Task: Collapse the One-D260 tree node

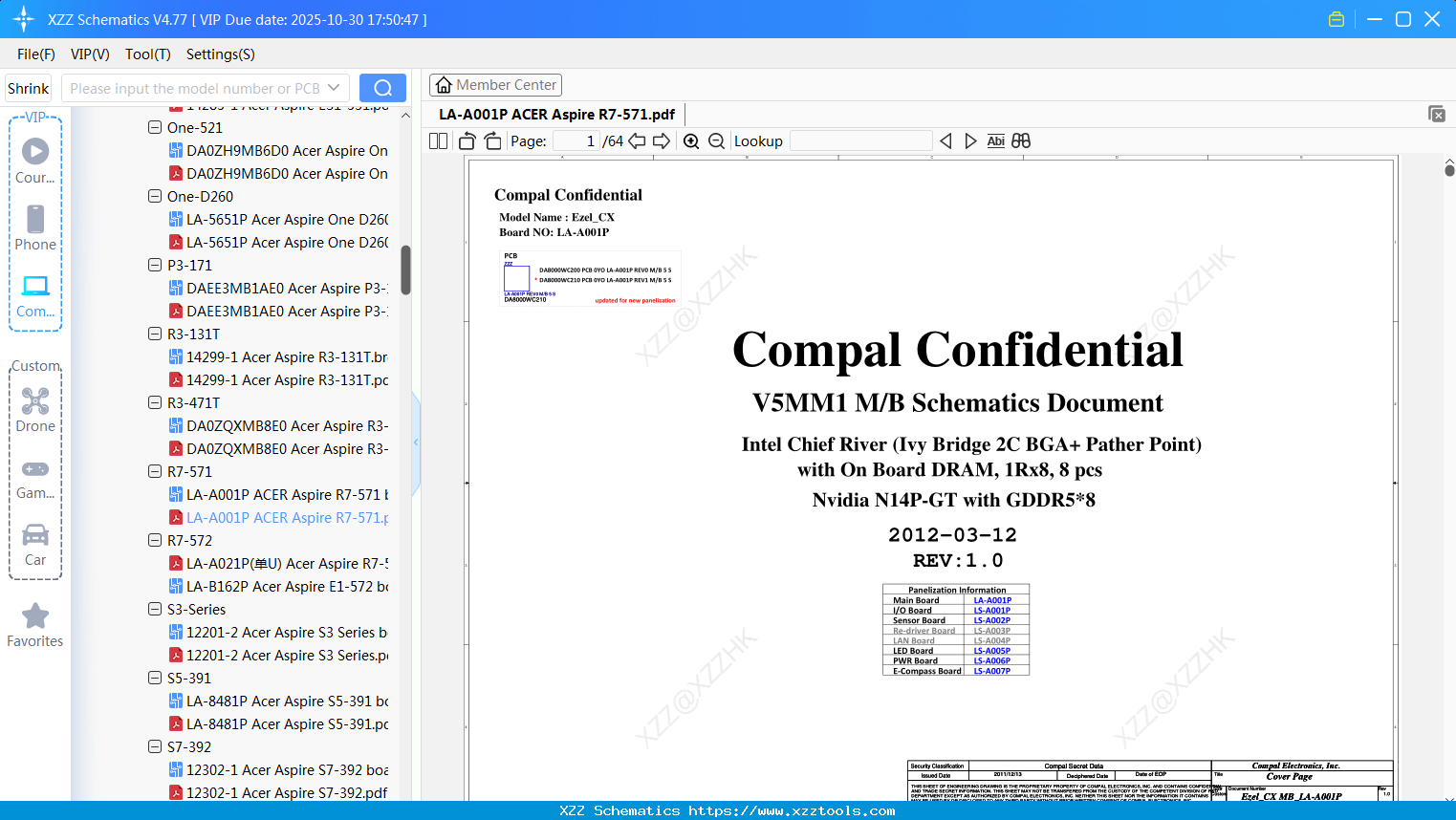Action: pos(155,196)
